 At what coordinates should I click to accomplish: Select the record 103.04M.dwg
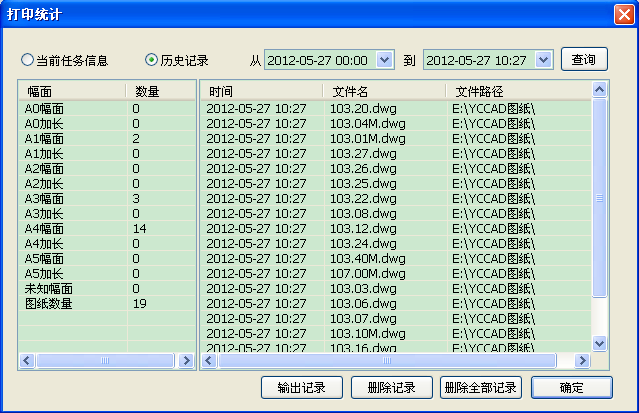396,124
